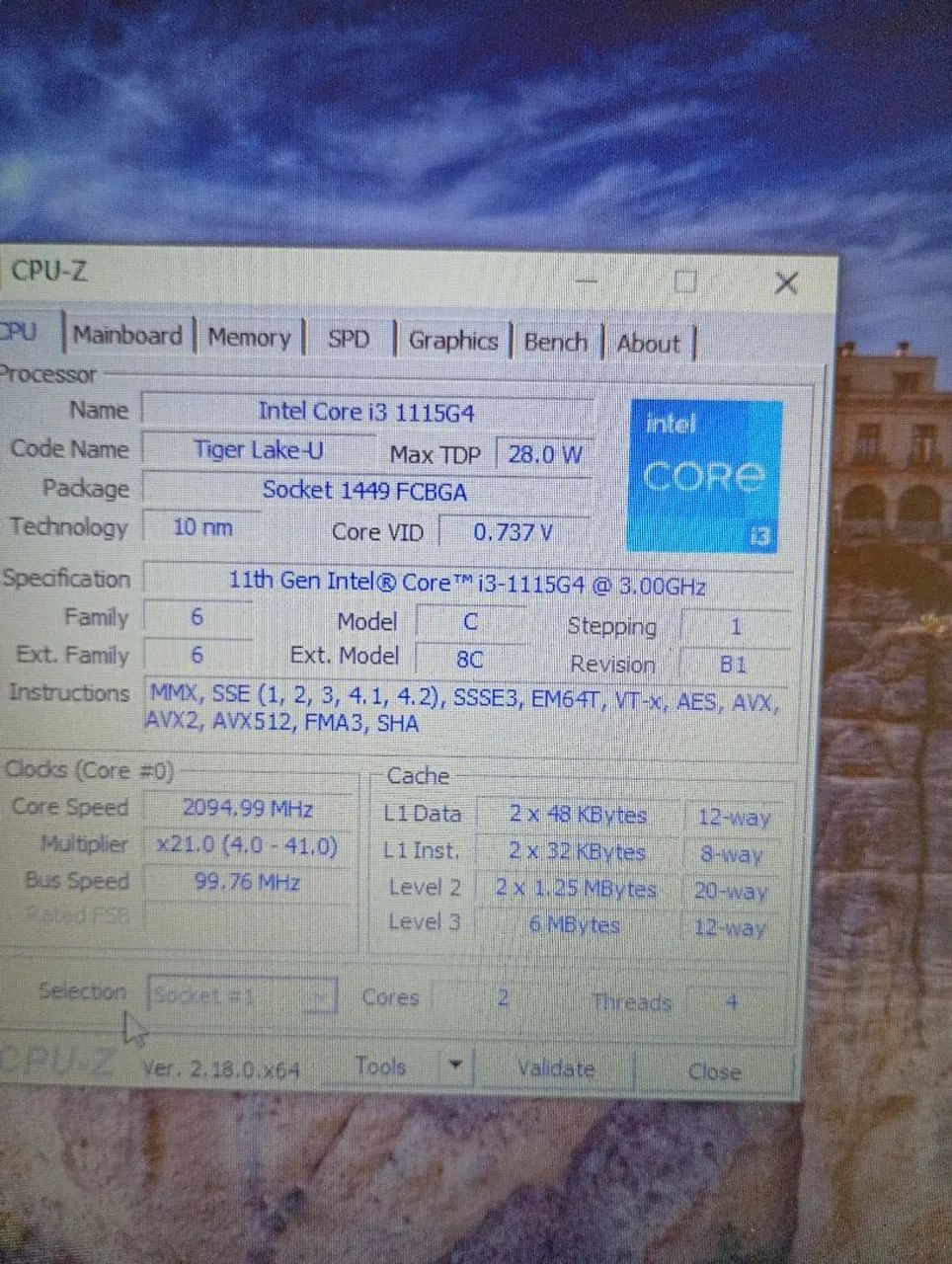Maximize the CPU-Z window
The width and height of the screenshot is (952, 1264).
coord(685,281)
